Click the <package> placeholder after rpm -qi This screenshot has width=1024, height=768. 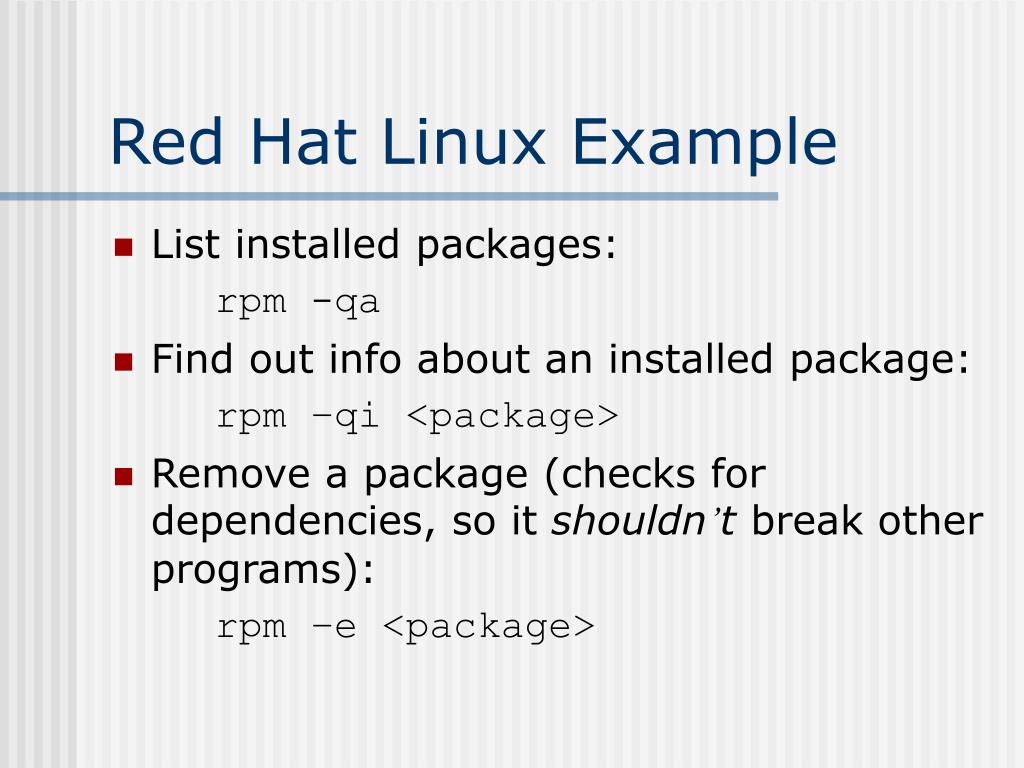coord(513,417)
